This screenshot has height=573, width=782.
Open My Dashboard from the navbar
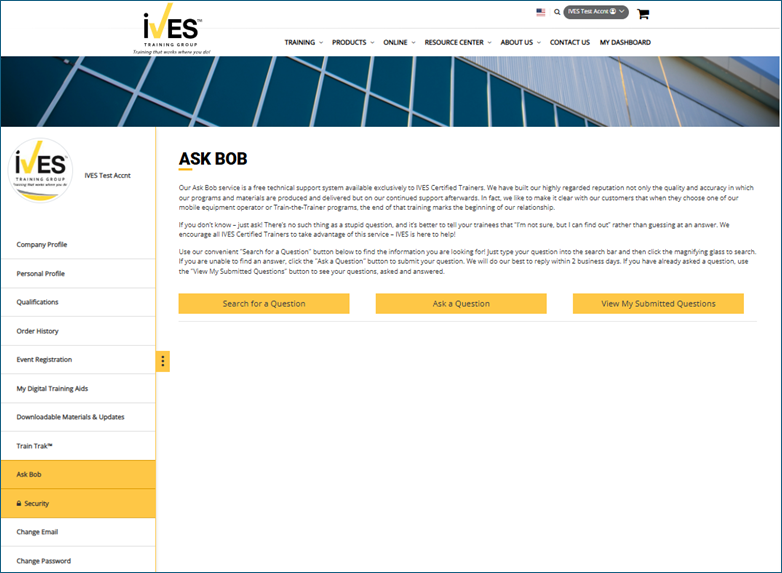625,43
